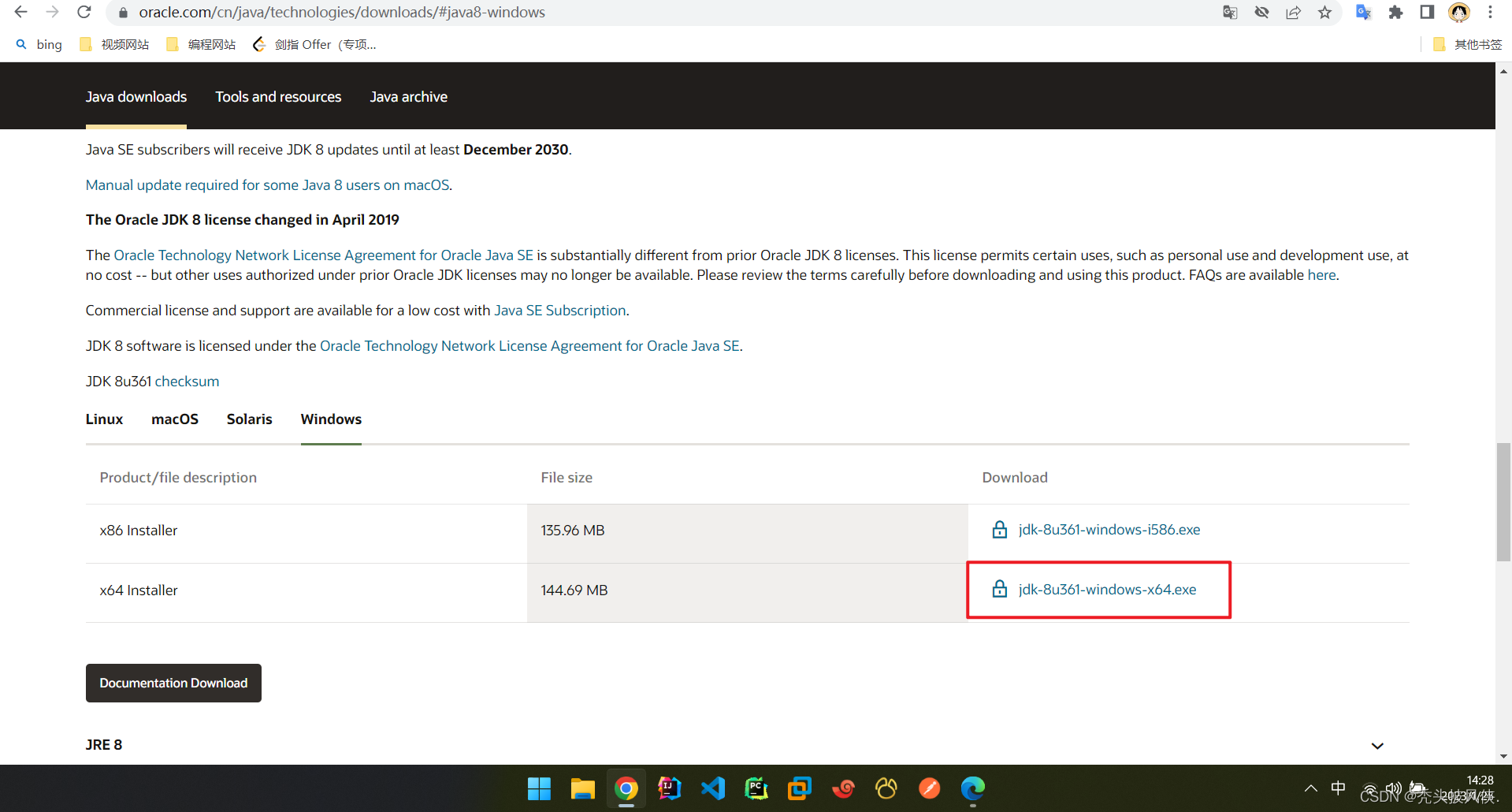Toggle the browser side panel icon
Image resolution: width=1512 pixels, height=812 pixels.
1427,12
